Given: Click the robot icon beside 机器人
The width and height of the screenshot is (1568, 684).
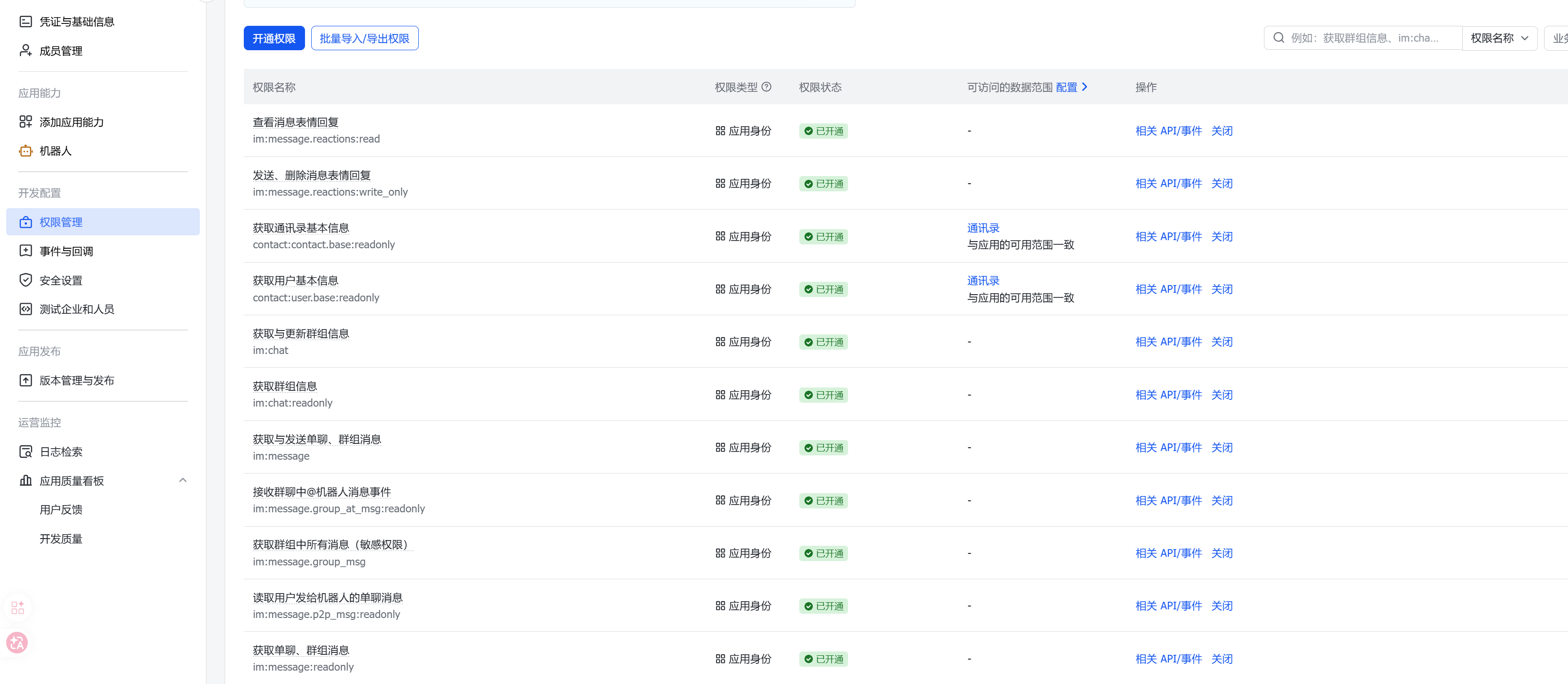Looking at the screenshot, I should pyautogui.click(x=25, y=151).
